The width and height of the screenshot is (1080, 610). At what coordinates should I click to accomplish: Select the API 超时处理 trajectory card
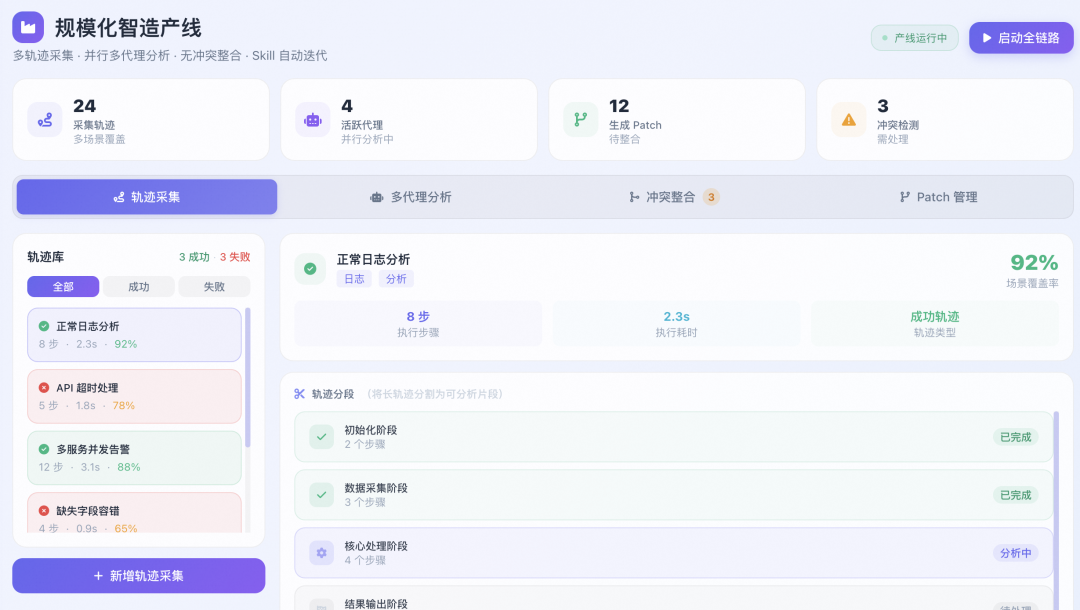coord(134,396)
